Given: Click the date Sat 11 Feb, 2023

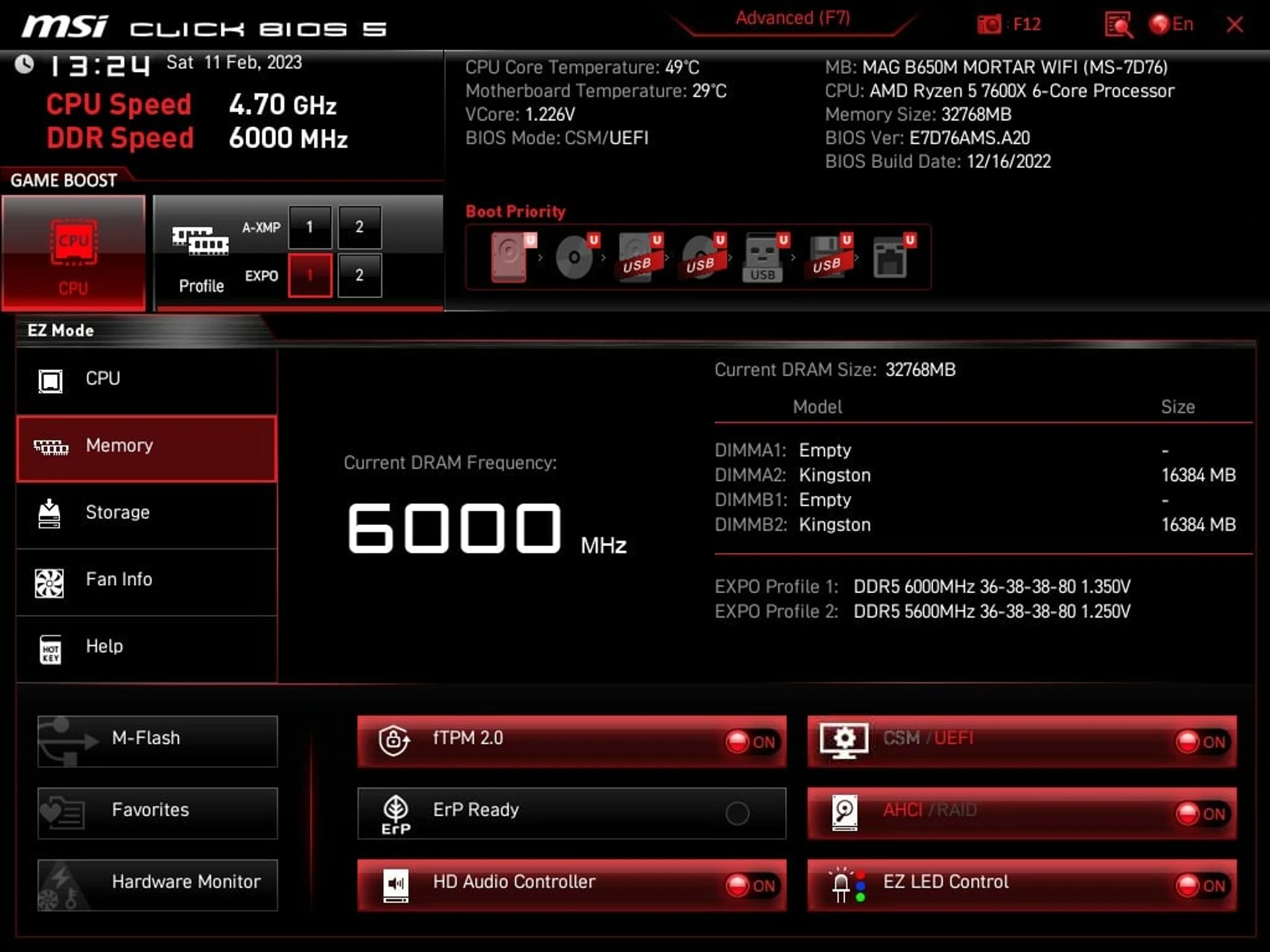Looking at the screenshot, I should pos(234,62).
